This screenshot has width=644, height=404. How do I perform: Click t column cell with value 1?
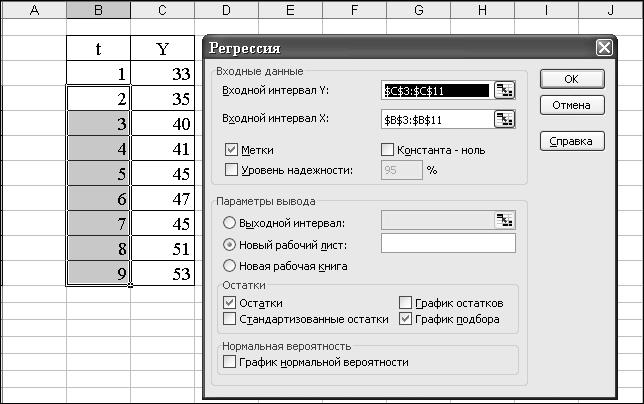tap(99, 73)
